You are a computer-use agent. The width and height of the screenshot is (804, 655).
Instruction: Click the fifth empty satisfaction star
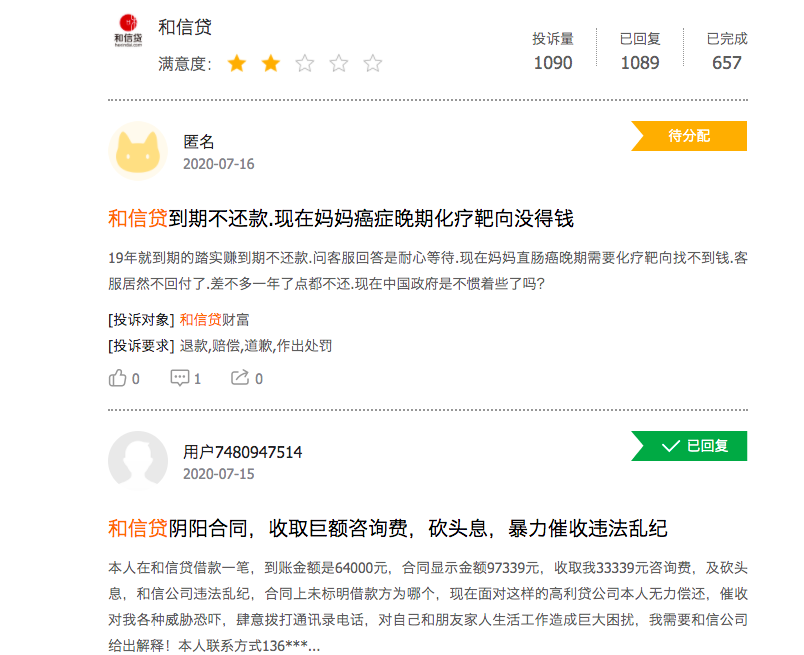[373, 64]
